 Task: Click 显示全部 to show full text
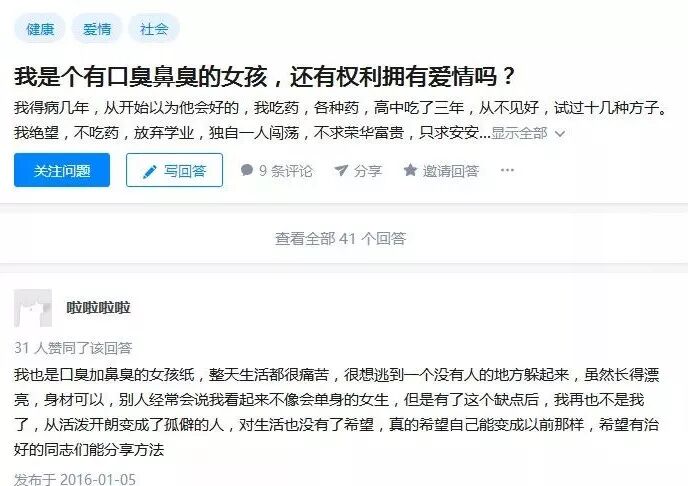coord(519,133)
